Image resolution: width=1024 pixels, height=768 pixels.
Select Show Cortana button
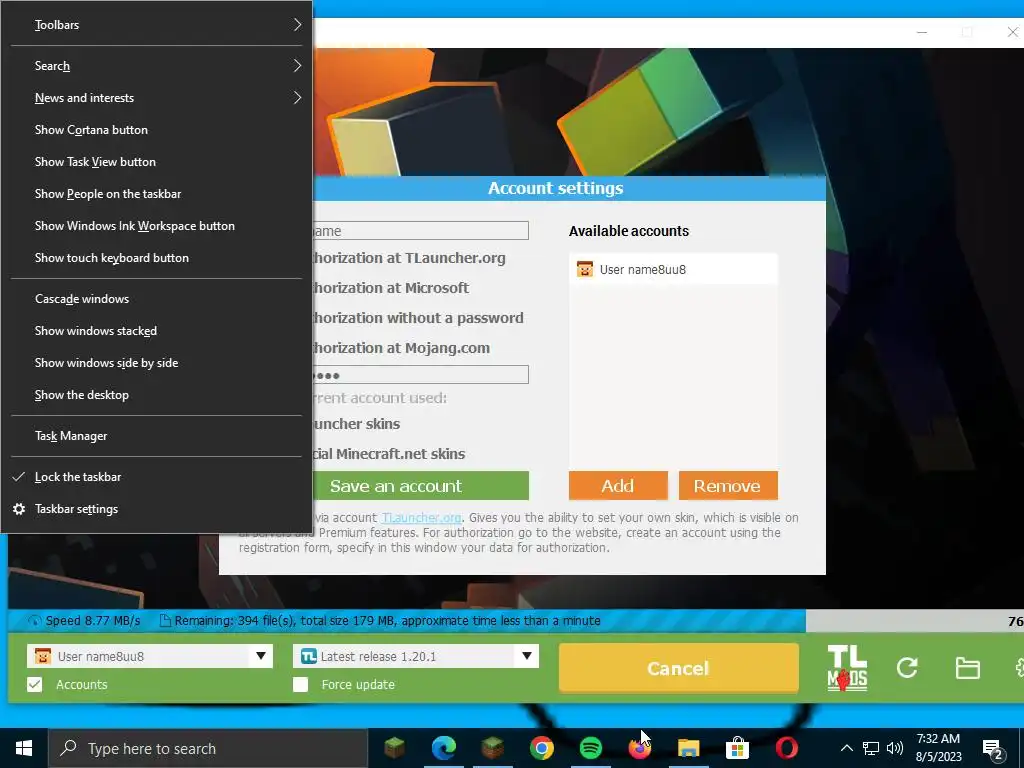coord(157,130)
